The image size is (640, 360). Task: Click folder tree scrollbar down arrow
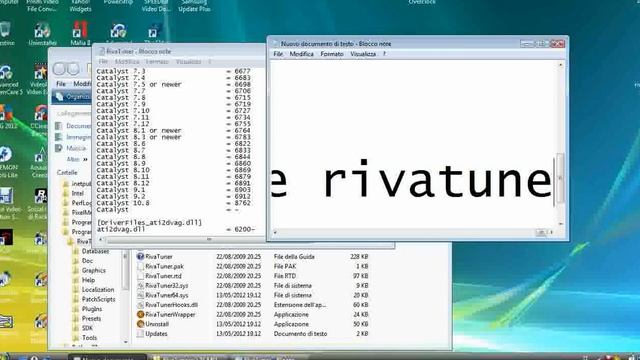click(125, 342)
